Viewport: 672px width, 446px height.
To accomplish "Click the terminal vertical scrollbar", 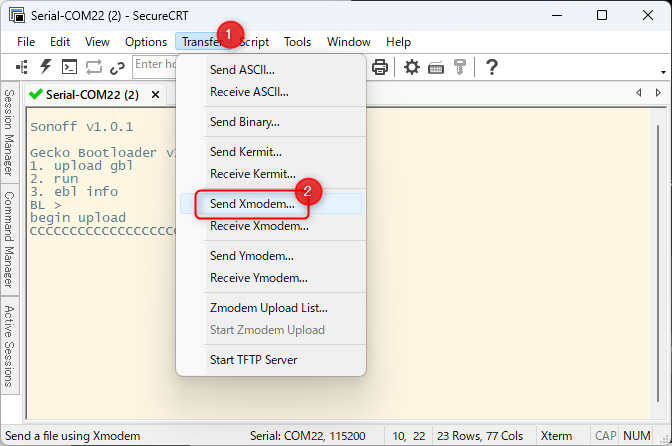I will point(658,263).
